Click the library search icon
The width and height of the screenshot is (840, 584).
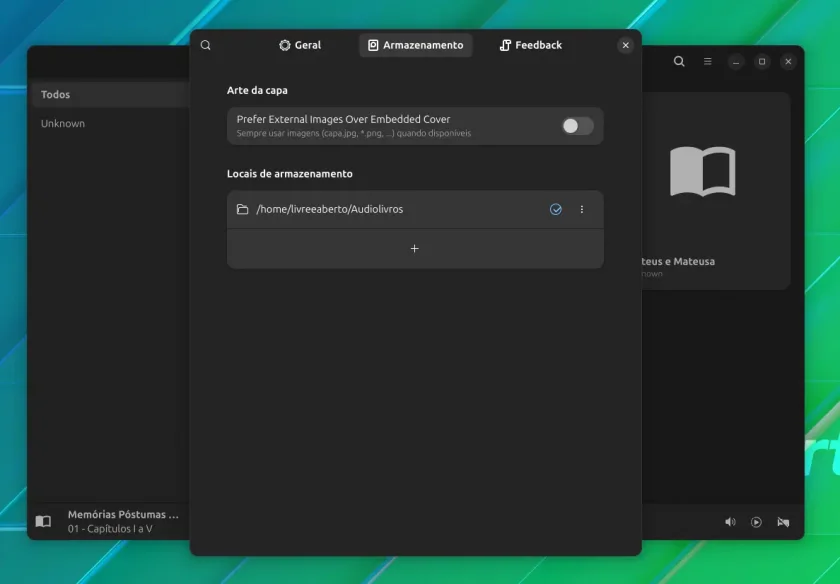[x=679, y=62]
